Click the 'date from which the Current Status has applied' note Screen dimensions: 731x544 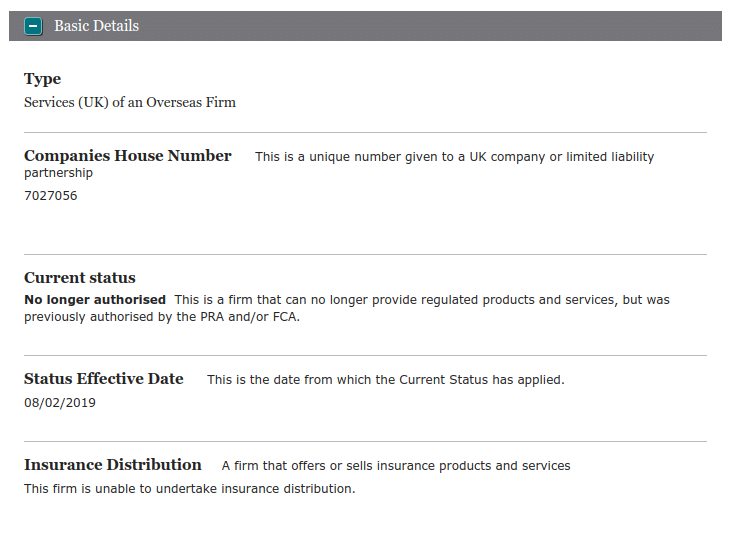(385, 380)
